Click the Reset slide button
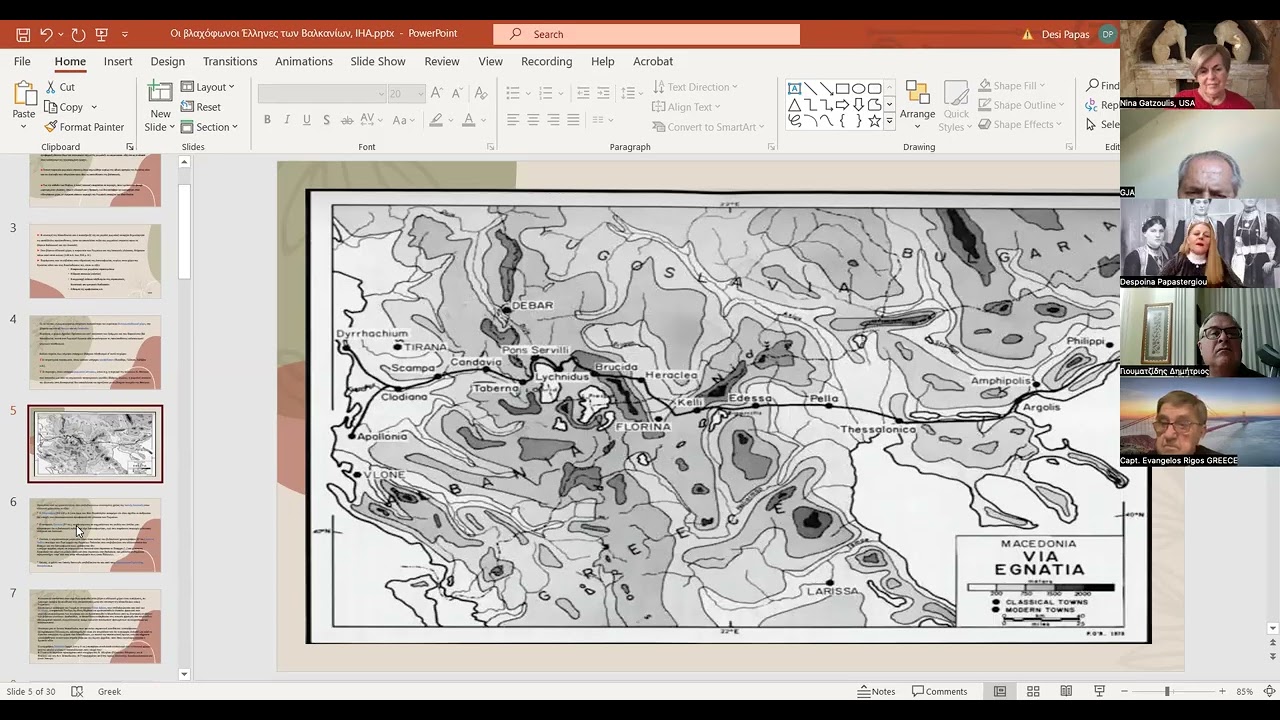Viewport: 1280px width, 720px height. coord(201,107)
